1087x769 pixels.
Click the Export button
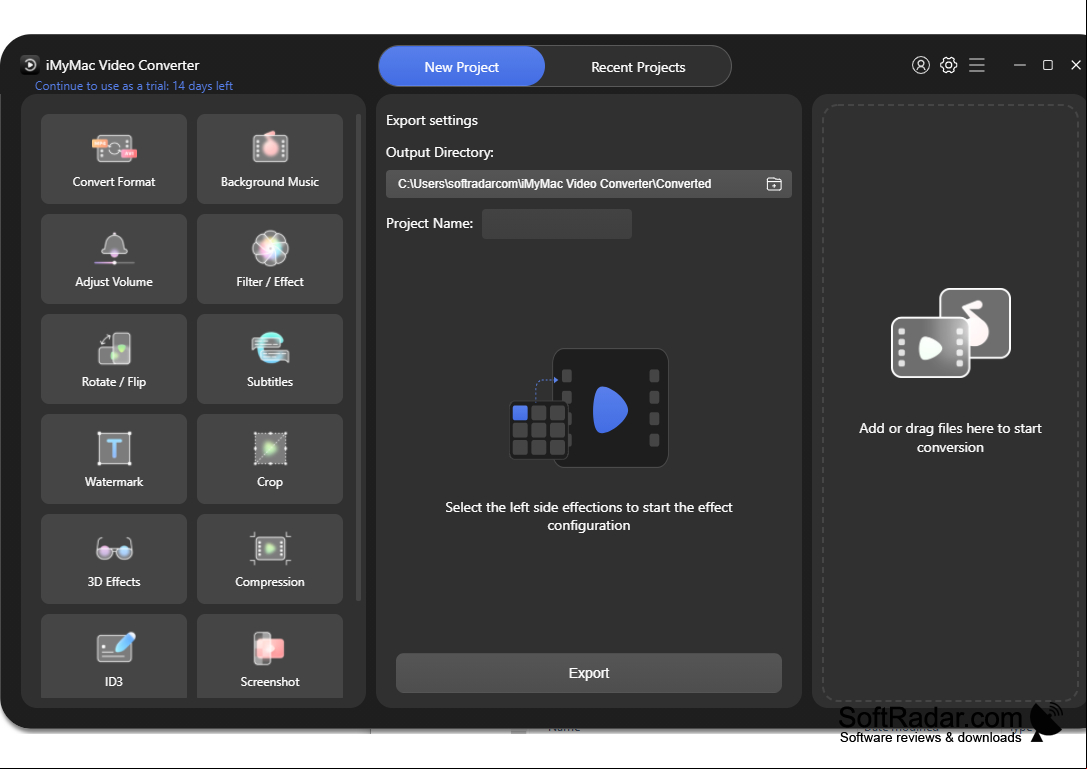589,673
